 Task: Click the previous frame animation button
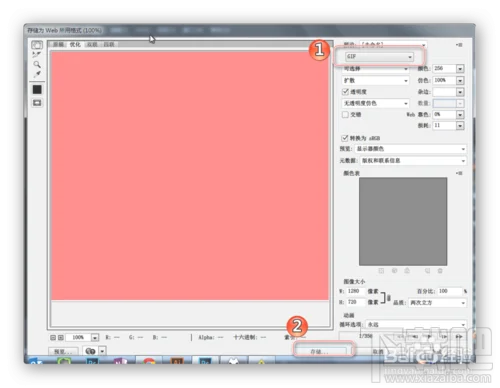click(x=415, y=337)
